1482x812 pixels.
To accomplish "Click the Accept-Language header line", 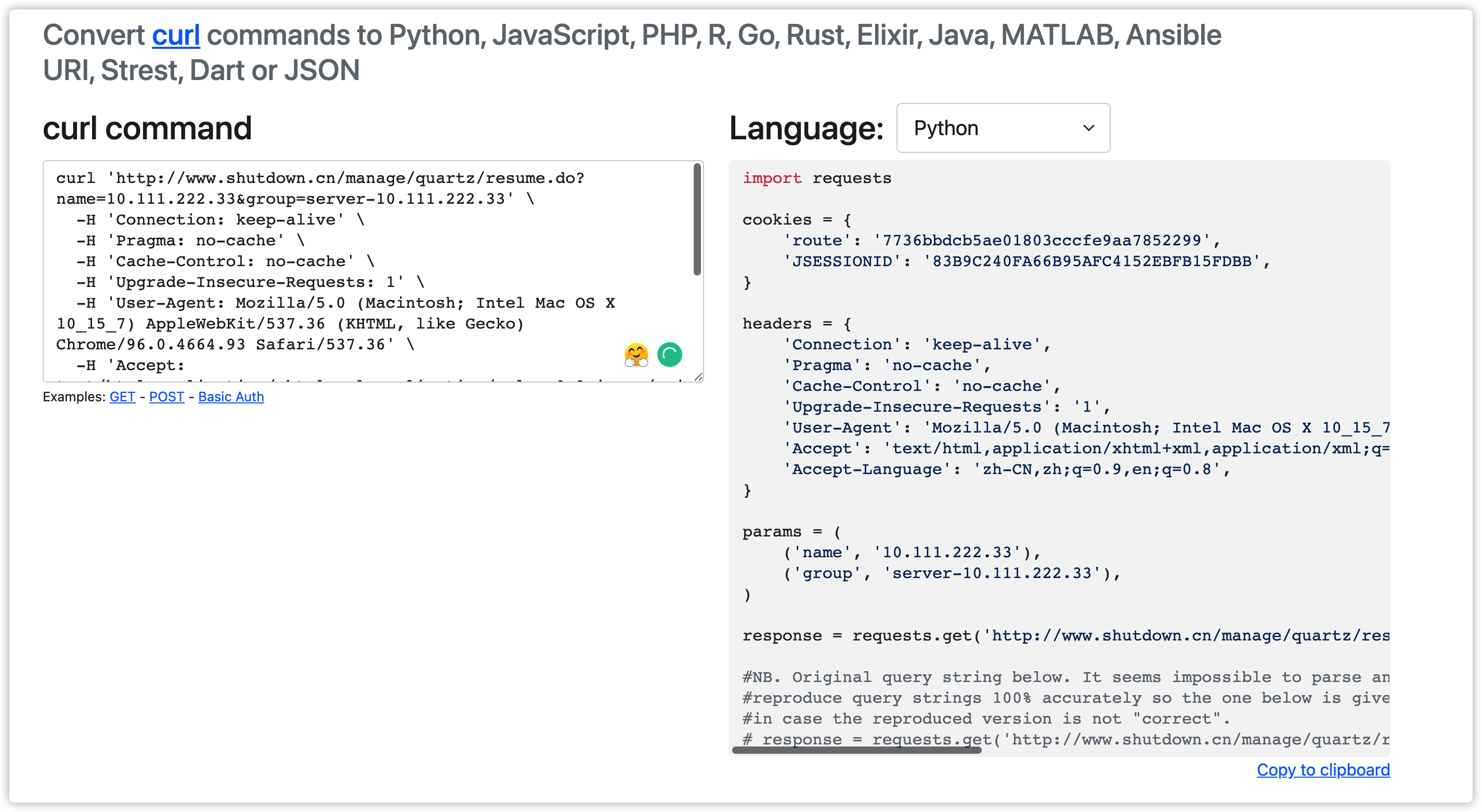I will pyautogui.click(x=1007, y=469).
